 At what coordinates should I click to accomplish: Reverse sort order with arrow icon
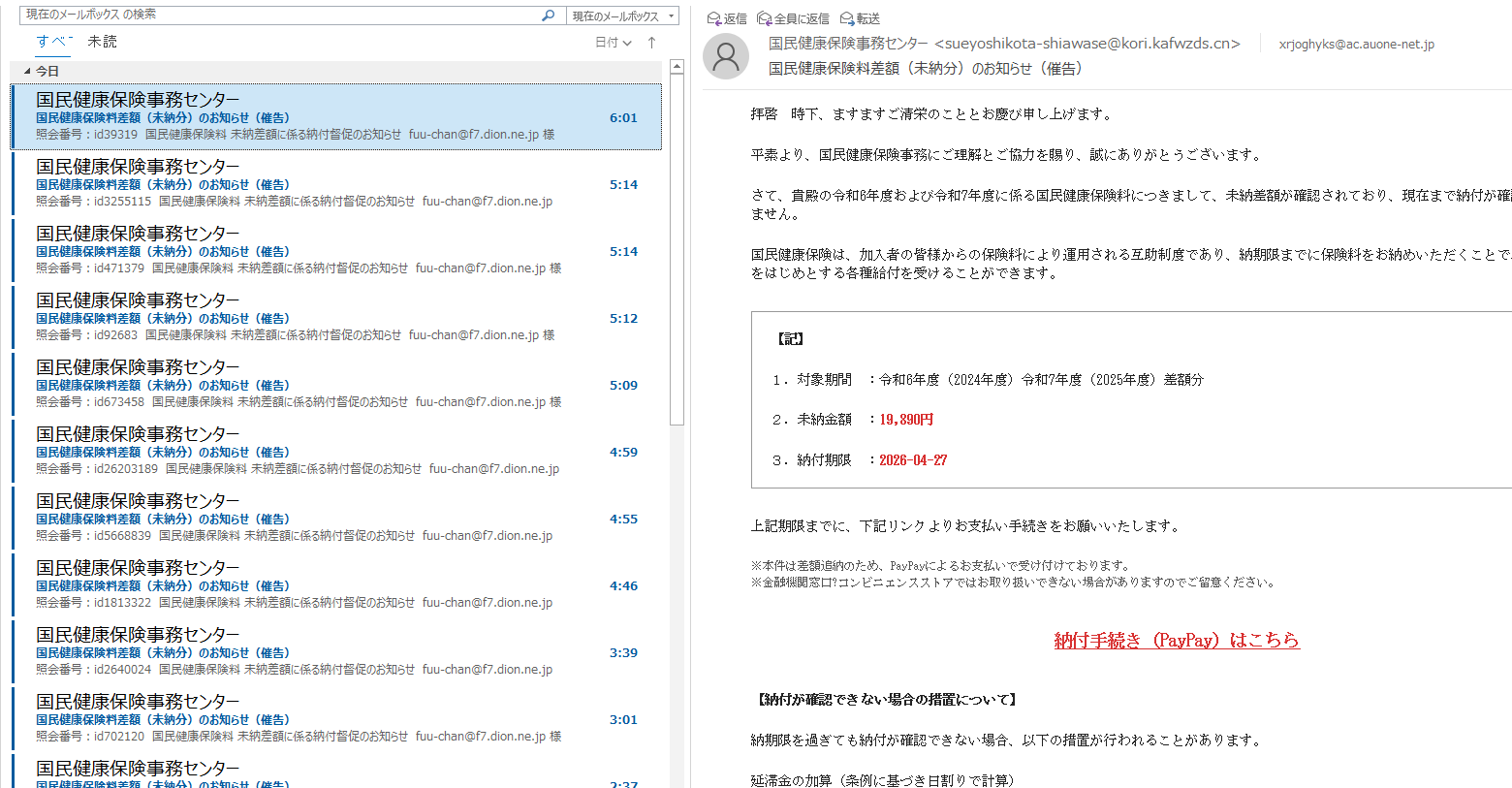tap(651, 43)
